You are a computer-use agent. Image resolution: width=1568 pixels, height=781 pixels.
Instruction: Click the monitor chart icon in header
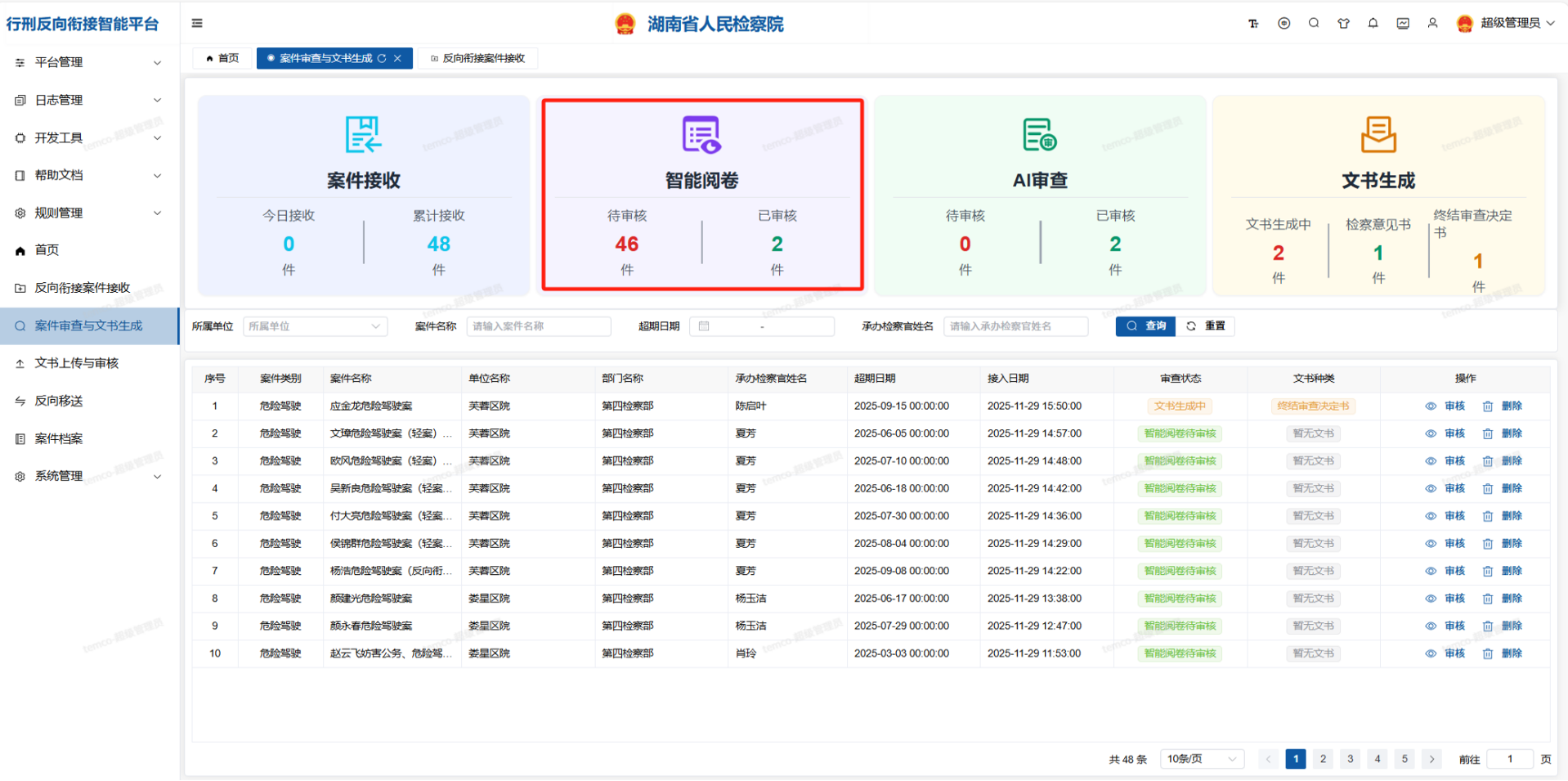1403,24
